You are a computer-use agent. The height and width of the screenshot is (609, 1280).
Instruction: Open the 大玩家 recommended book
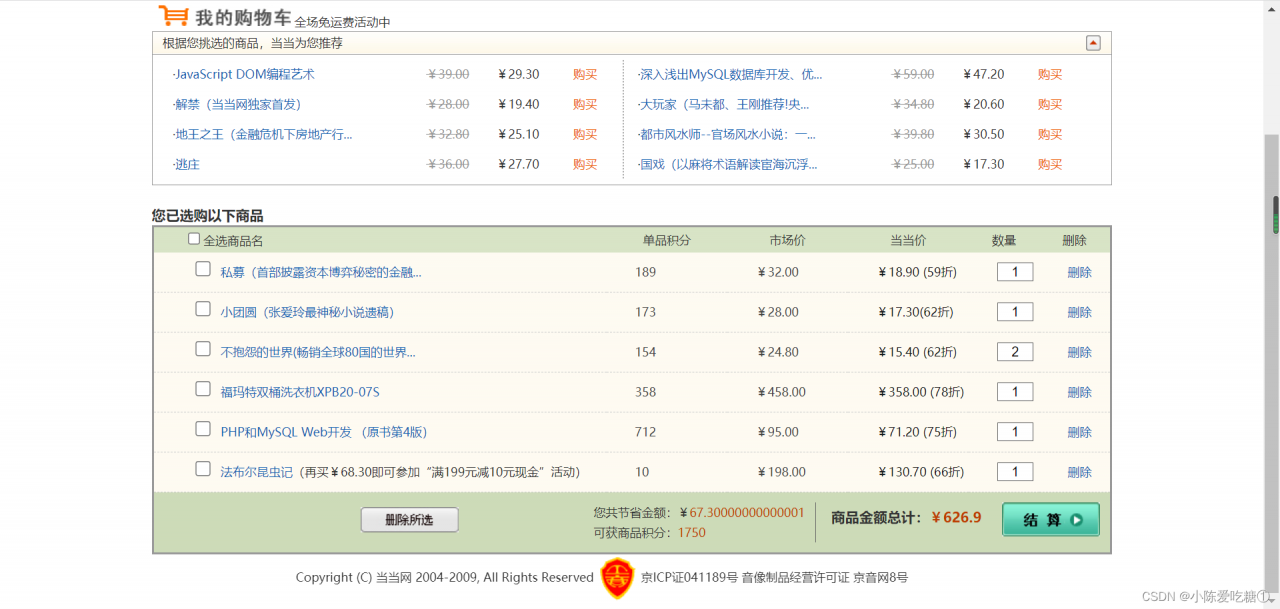[x=724, y=104]
